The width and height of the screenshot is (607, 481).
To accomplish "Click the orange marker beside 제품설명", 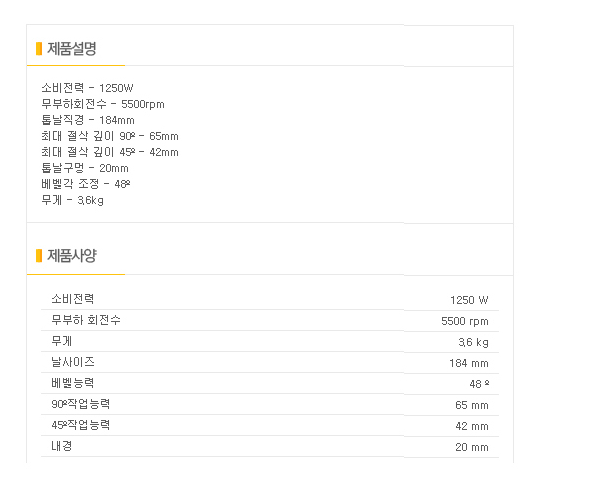I will click(39, 49).
